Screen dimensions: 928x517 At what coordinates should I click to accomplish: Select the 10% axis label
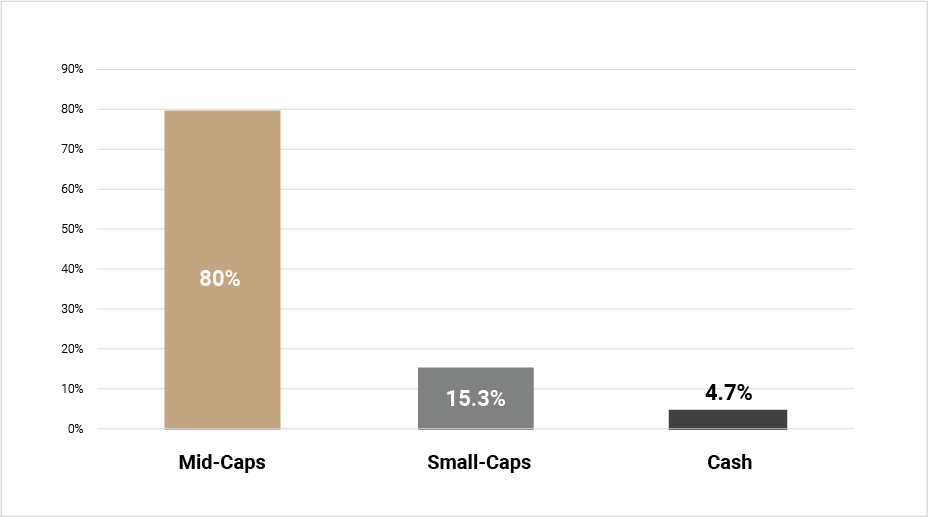pos(72,389)
